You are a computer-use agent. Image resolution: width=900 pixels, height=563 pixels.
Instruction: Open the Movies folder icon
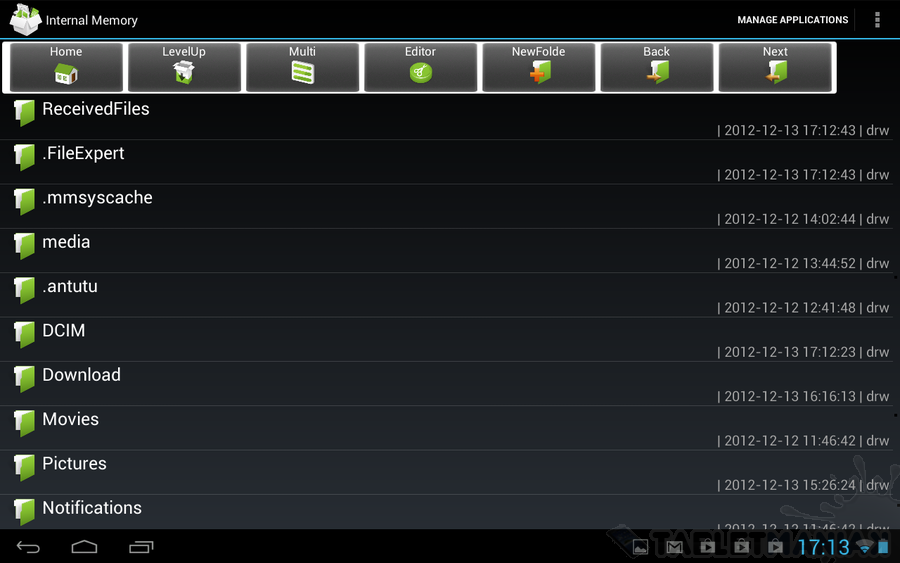[24, 424]
